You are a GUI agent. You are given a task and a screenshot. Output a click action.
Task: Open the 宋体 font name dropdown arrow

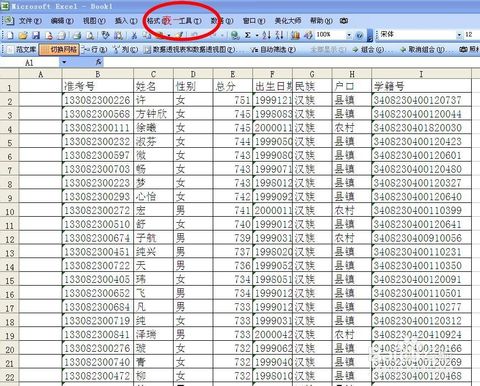tap(459, 35)
